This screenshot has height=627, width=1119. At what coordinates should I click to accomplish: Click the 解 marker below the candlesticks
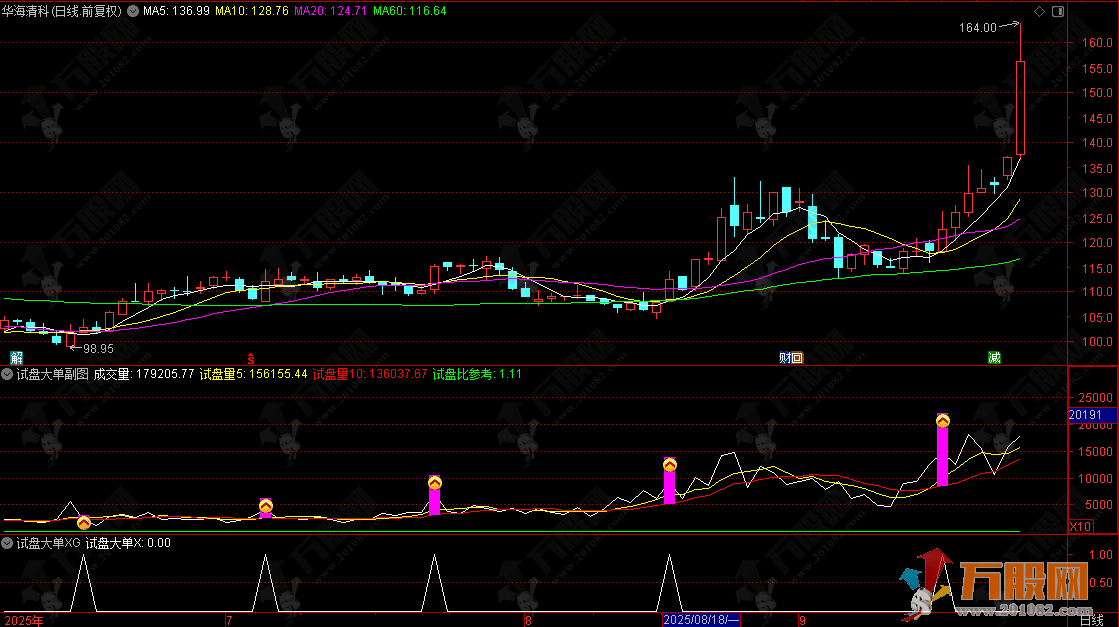point(16,357)
